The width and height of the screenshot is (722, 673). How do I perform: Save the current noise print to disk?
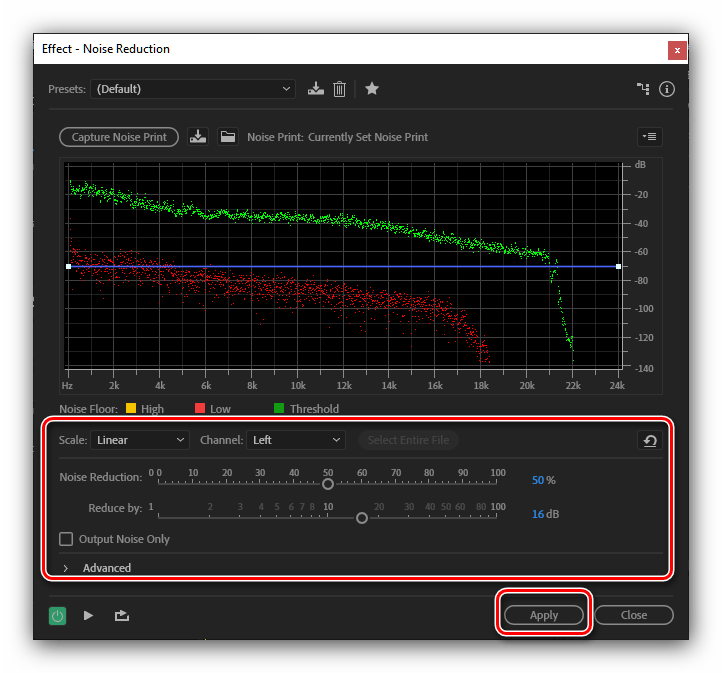[198, 137]
